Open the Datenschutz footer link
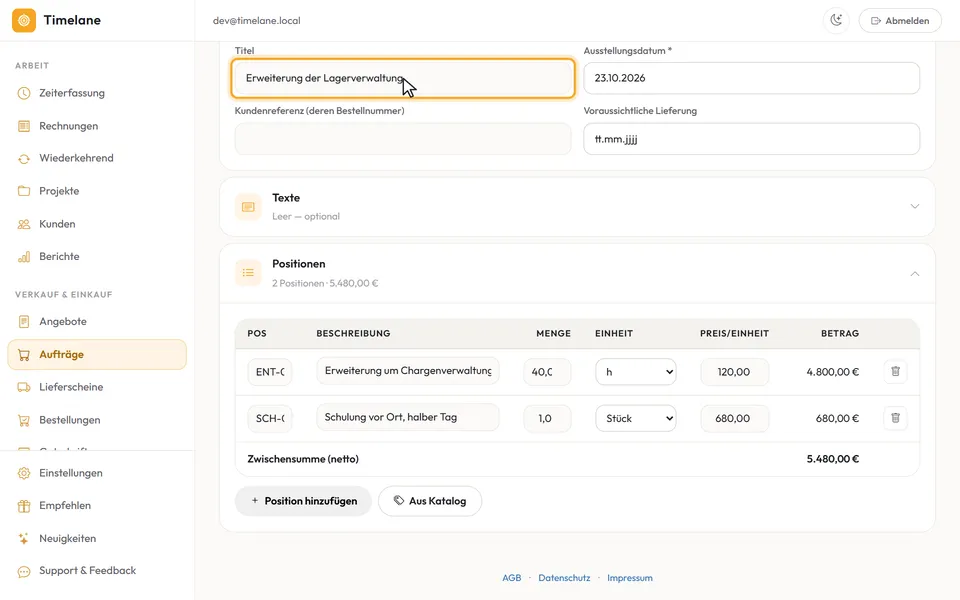 point(564,578)
